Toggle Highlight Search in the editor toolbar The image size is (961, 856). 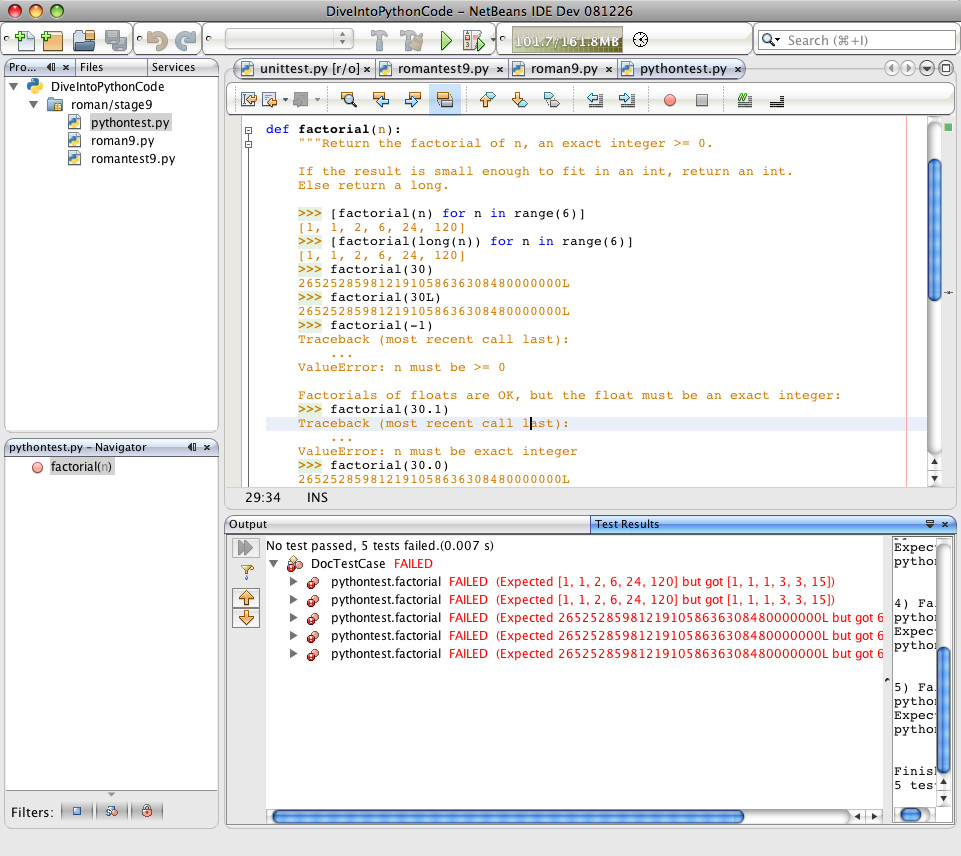tap(444, 99)
